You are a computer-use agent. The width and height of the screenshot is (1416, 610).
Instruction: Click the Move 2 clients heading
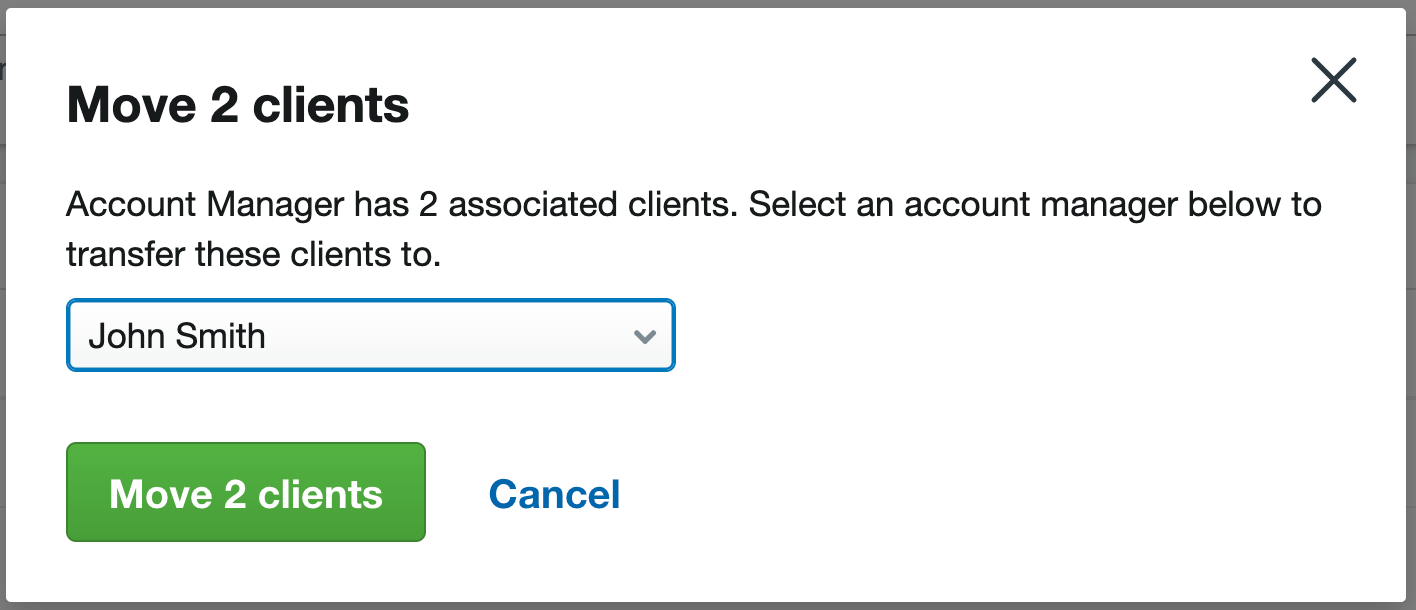[238, 105]
